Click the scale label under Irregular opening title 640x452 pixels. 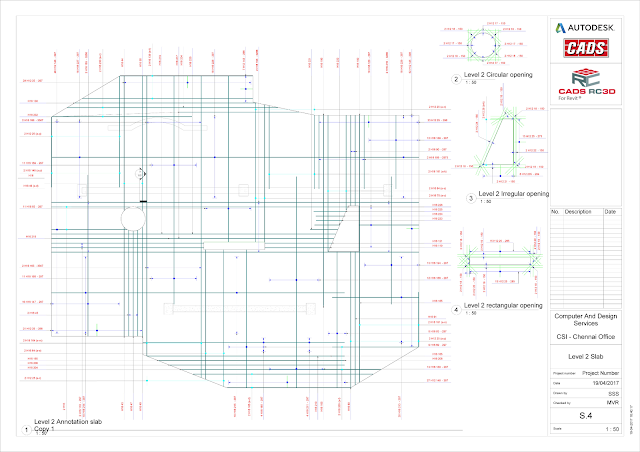click(486, 202)
